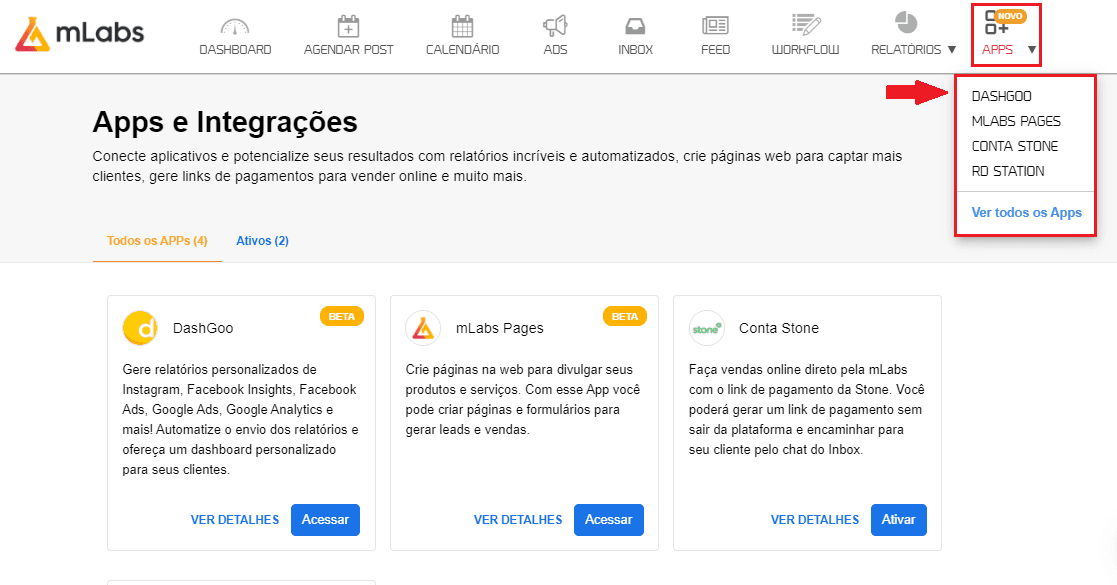Image resolution: width=1117 pixels, height=585 pixels.
Task: Select the mLabs Pages triangle icon
Action: 422,327
